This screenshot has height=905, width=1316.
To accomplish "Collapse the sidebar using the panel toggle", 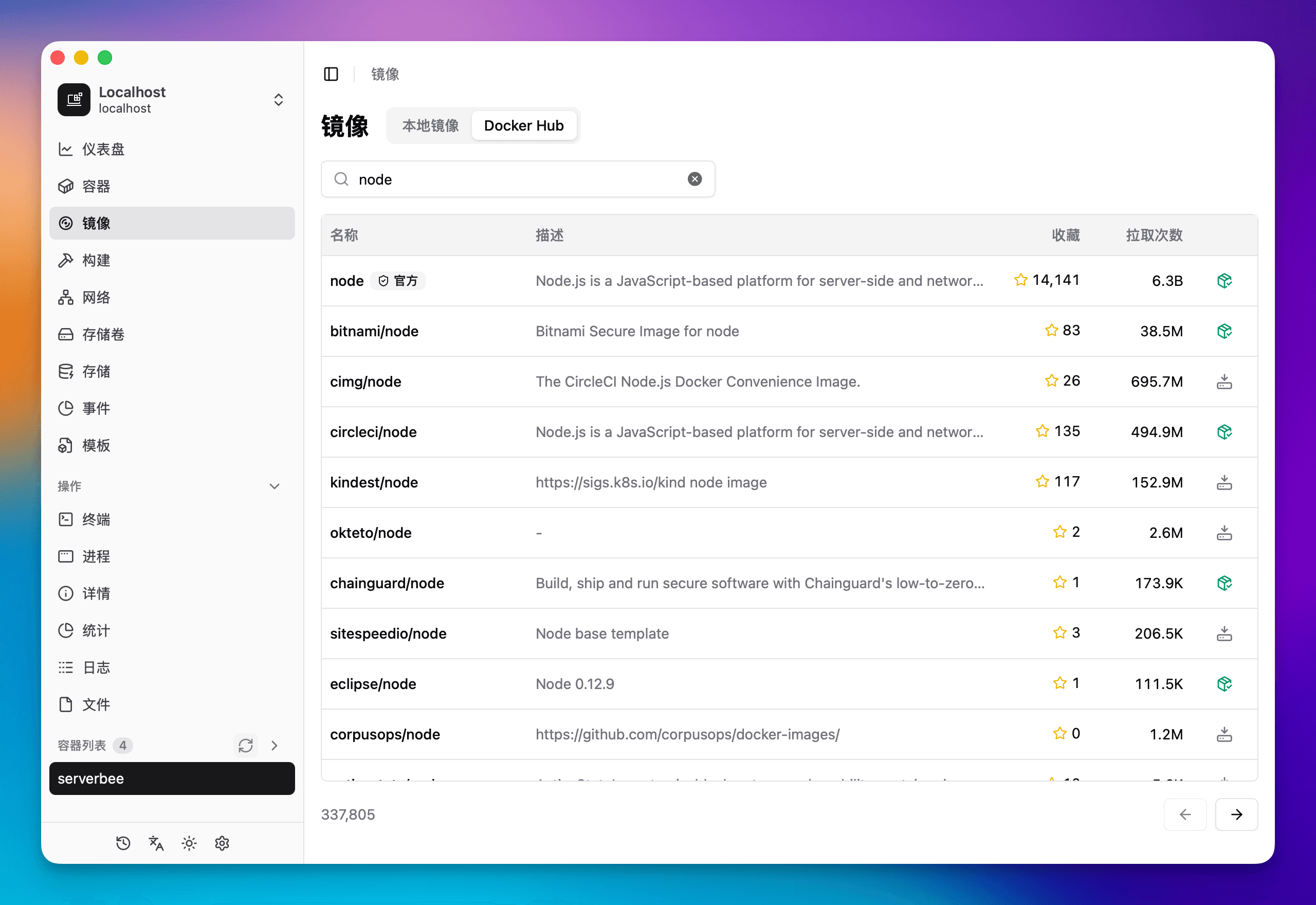I will [331, 74].
